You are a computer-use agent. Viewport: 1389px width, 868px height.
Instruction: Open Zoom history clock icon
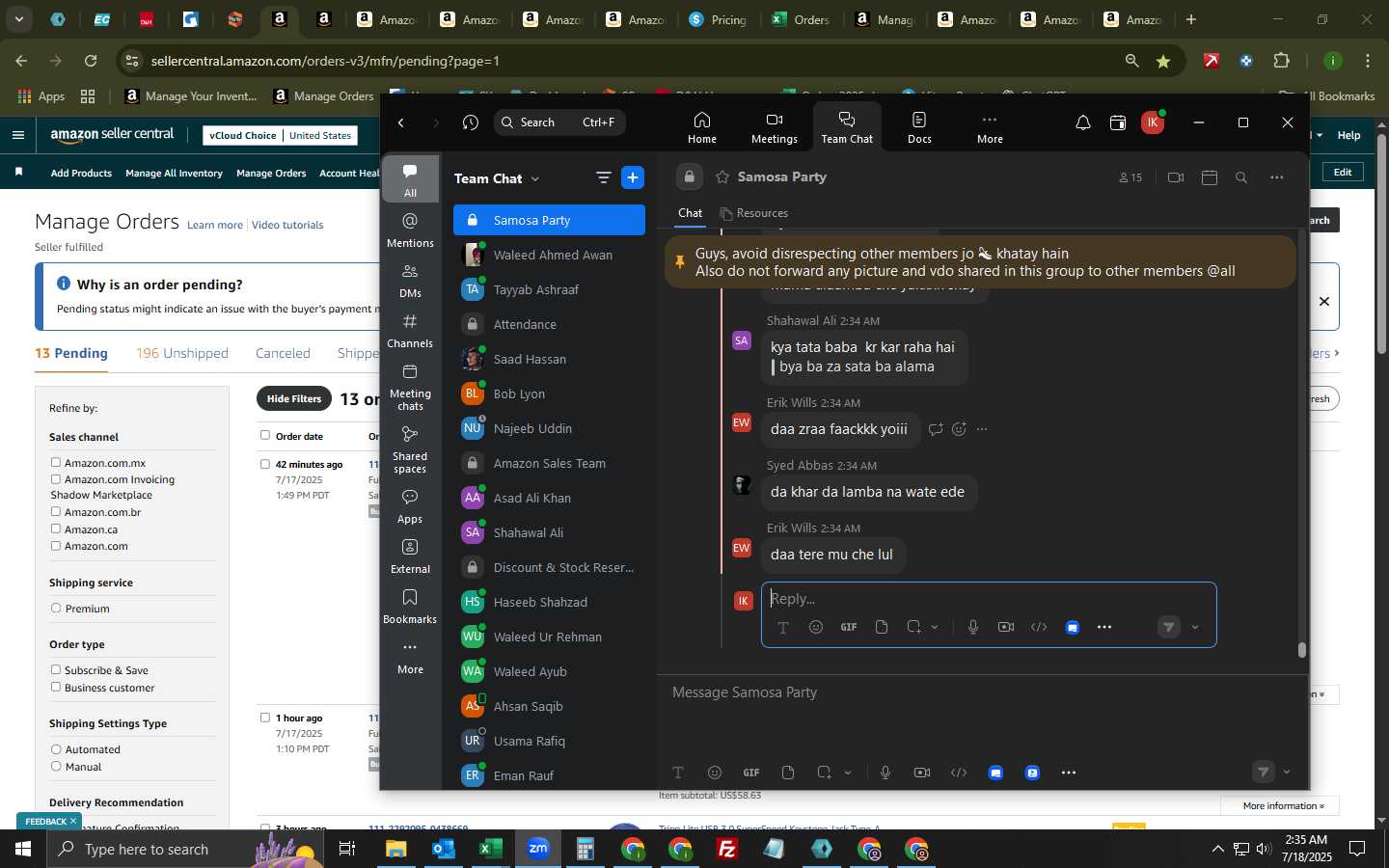tap(471, 122)
